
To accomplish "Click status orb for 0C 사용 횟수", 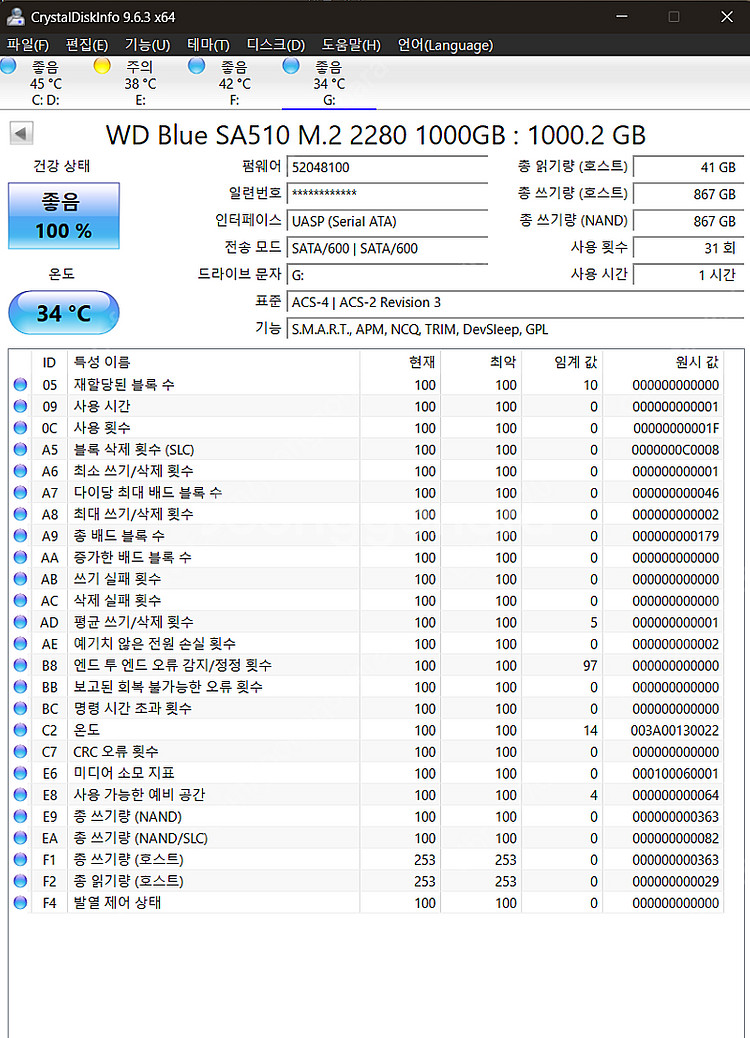I will click(21, 428).
